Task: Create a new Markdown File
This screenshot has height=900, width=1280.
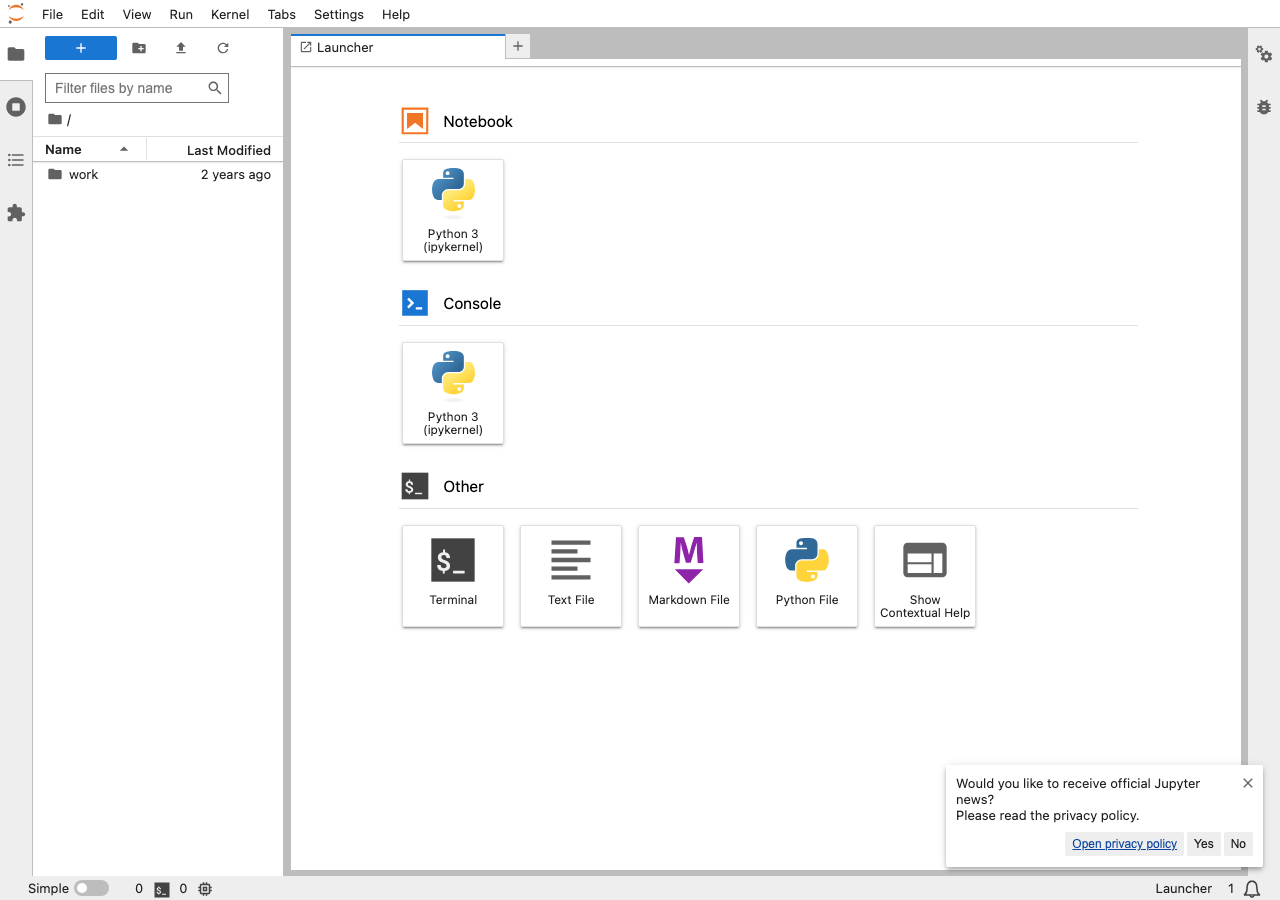Action: [x=689, y=576]
